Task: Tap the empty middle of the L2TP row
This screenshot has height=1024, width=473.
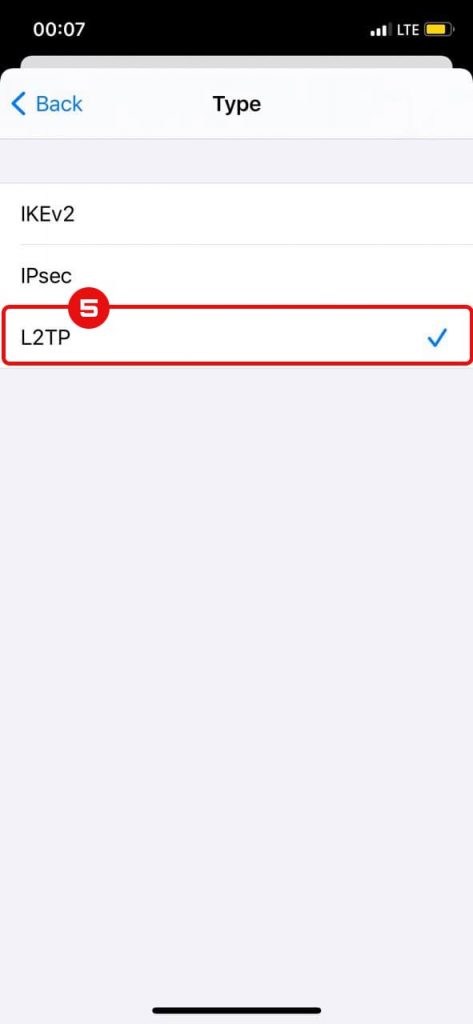Action: [248, 338]
